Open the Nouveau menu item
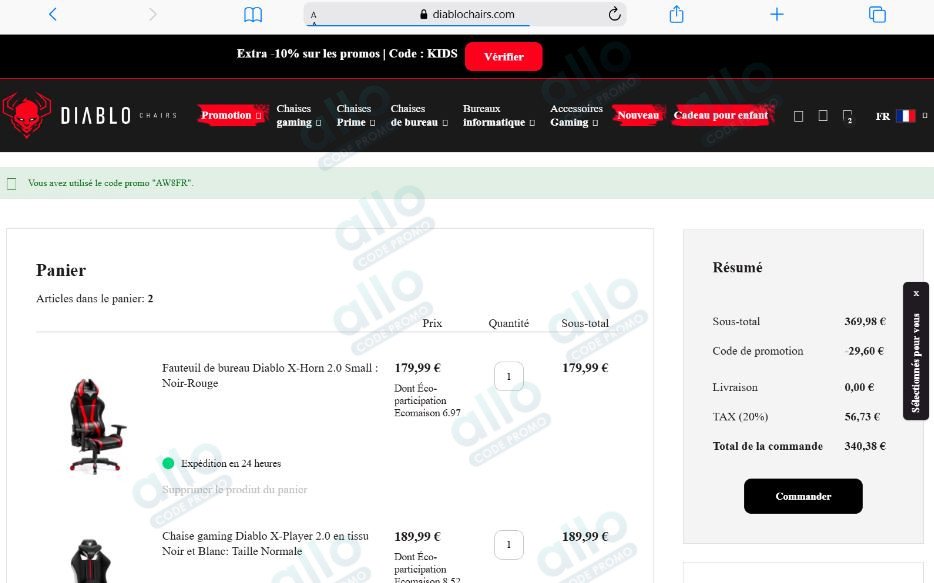 (638, 115)
